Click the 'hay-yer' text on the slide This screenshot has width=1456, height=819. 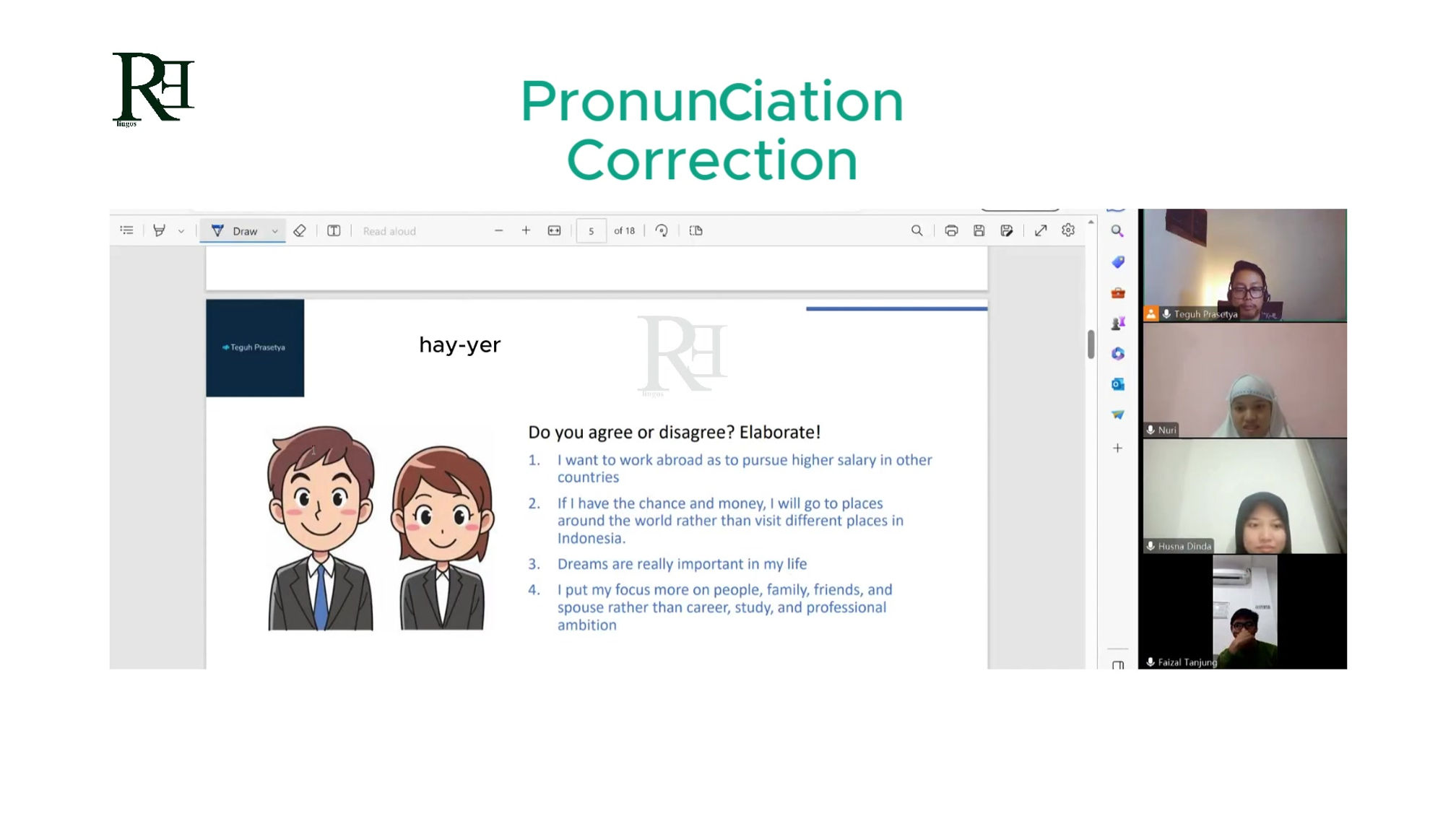(460, 346)
